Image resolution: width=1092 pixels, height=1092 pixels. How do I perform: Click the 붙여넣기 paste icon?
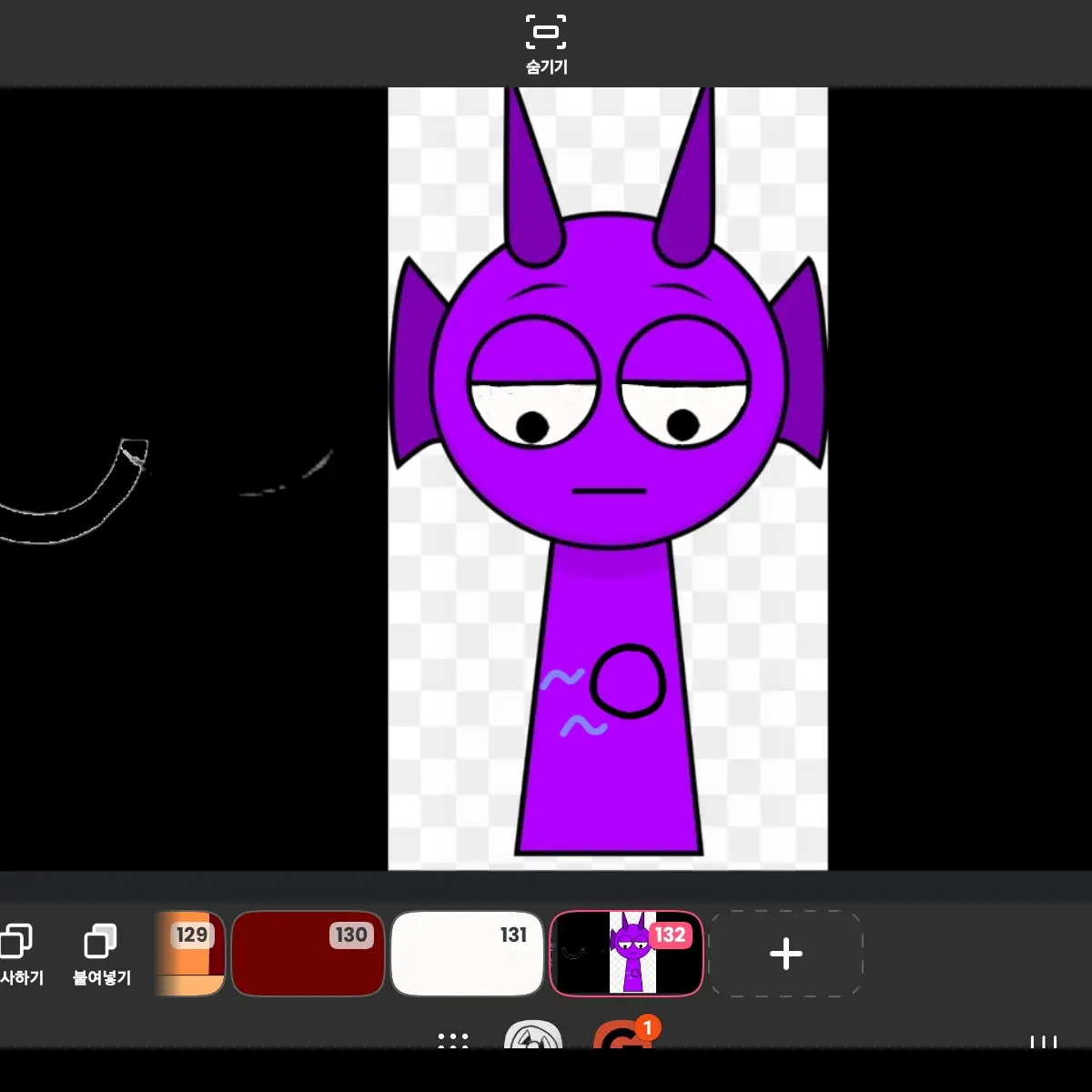(100, 940)
